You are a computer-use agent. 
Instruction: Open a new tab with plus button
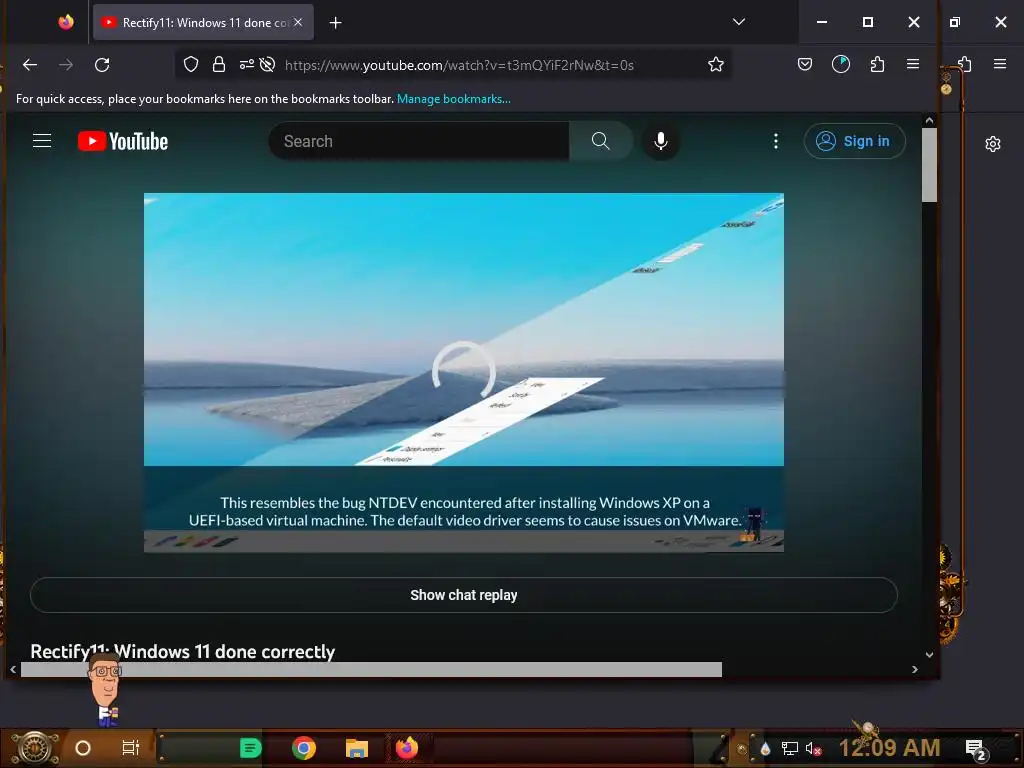point(336,23)
